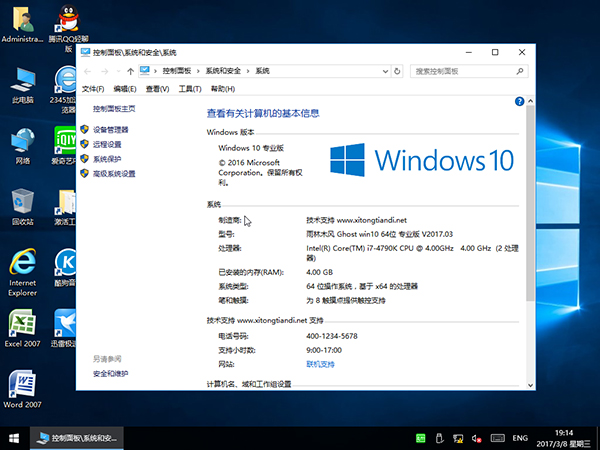Open the 文件(F) menu
600x450 pixels.
pyautogui.click(x=93, y=89)
